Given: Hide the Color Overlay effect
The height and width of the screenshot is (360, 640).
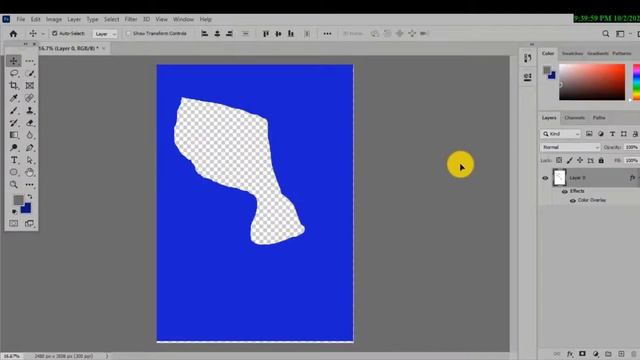Looking at the screenshot, I should click(573, 200).
